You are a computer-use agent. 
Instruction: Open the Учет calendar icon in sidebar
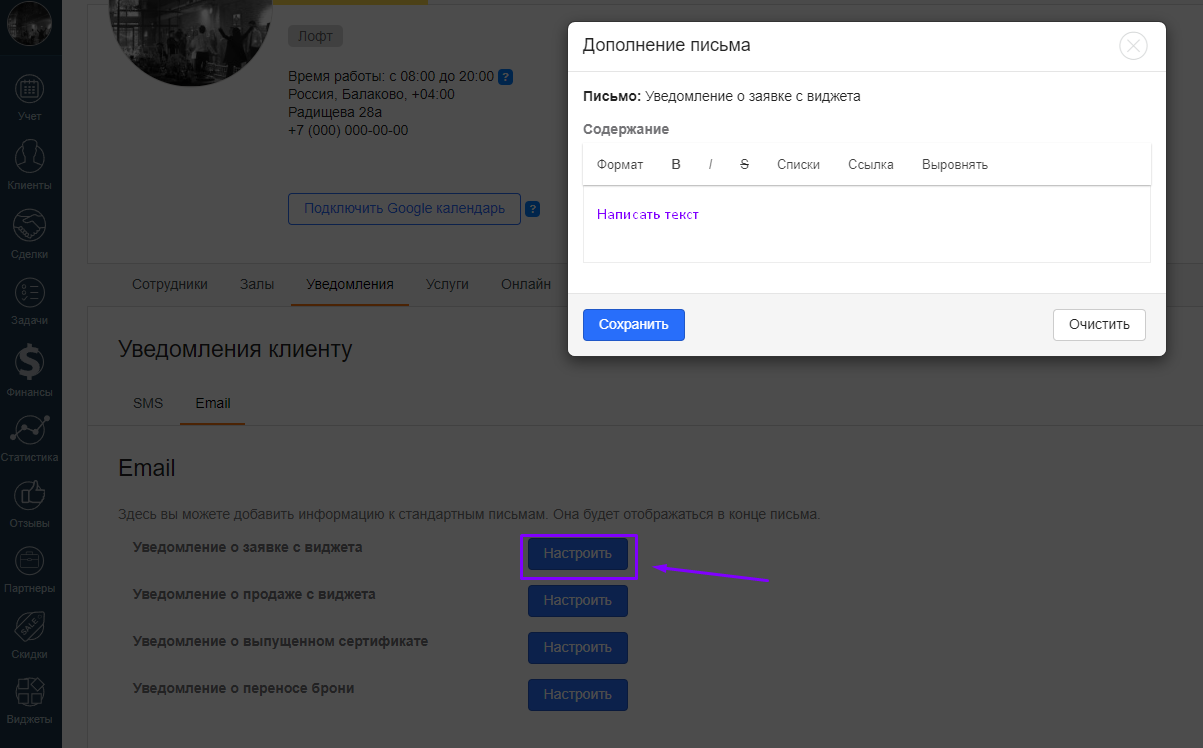tap(30, 89)
